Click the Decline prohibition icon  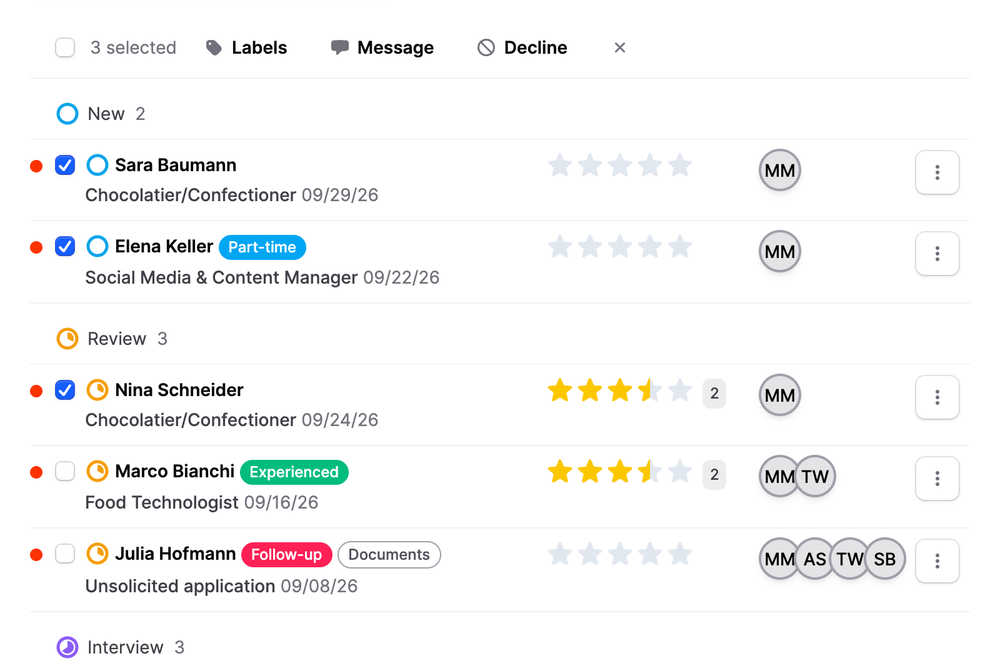click(486, 48)
